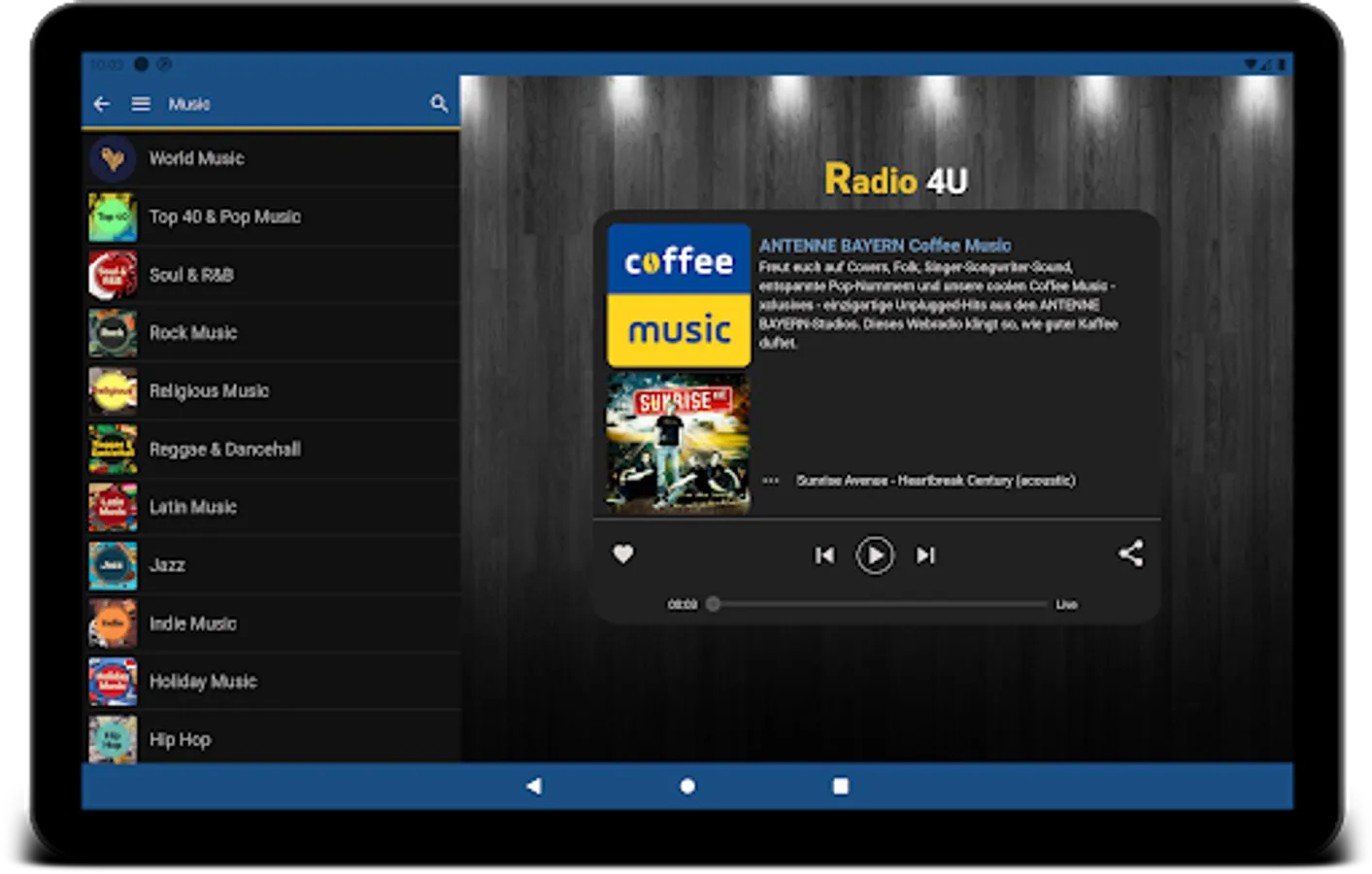
Task: Select Hip Hop genre icon
Action: [x=113, y=739]
